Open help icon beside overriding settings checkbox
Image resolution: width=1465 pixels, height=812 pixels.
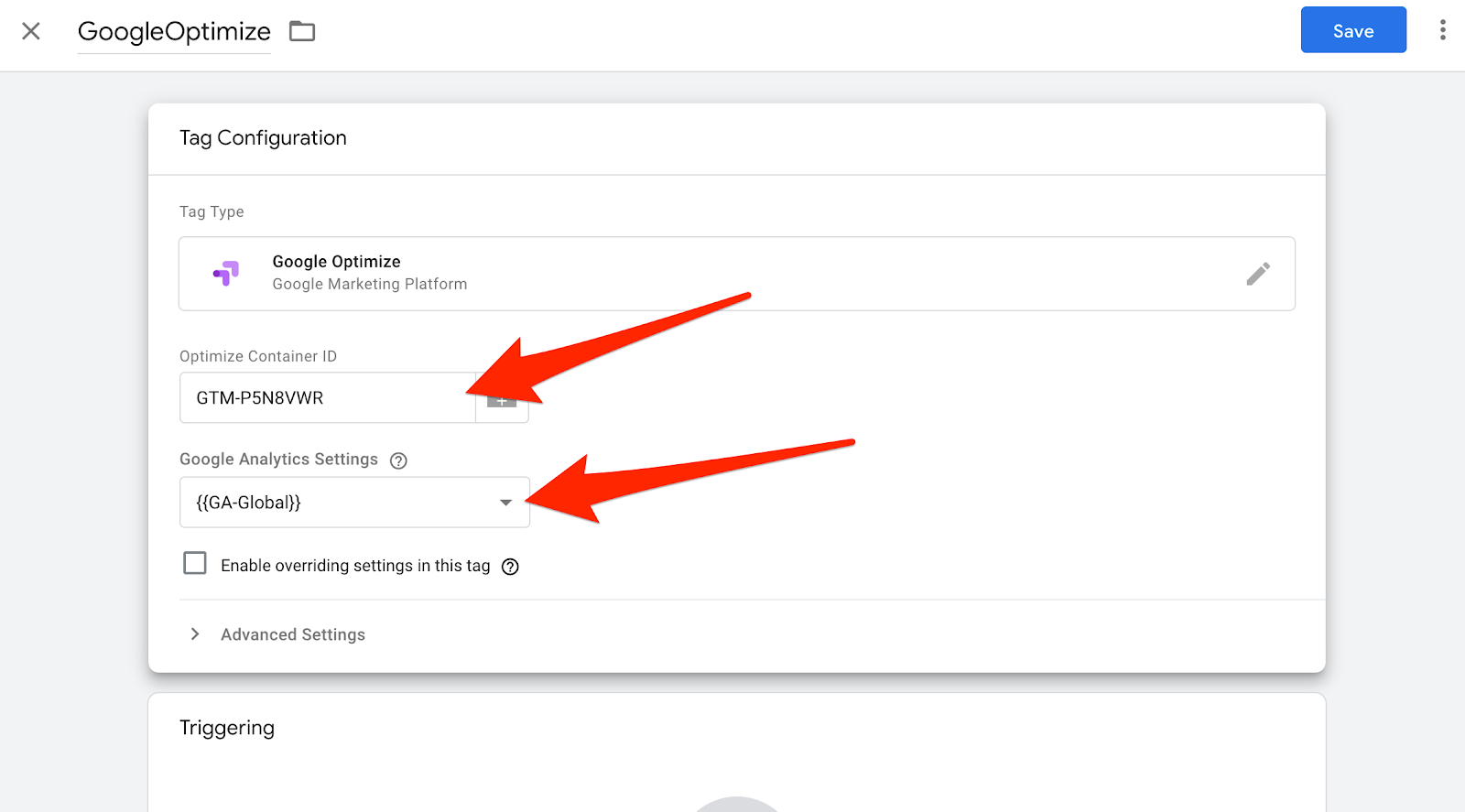click(511, 567)
